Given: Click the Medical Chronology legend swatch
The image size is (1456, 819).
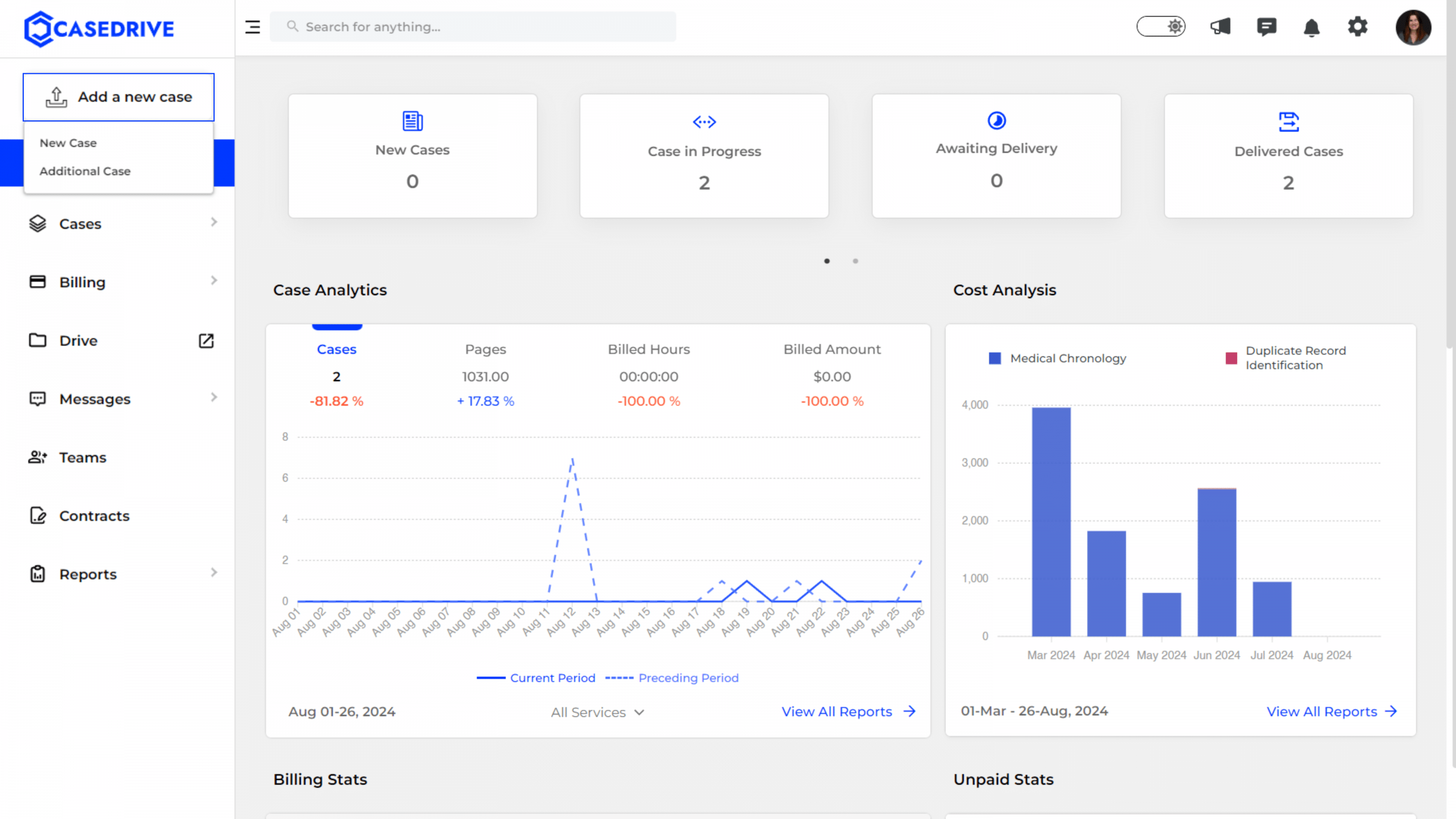Looking at the screenshot, I should point(995,358).
